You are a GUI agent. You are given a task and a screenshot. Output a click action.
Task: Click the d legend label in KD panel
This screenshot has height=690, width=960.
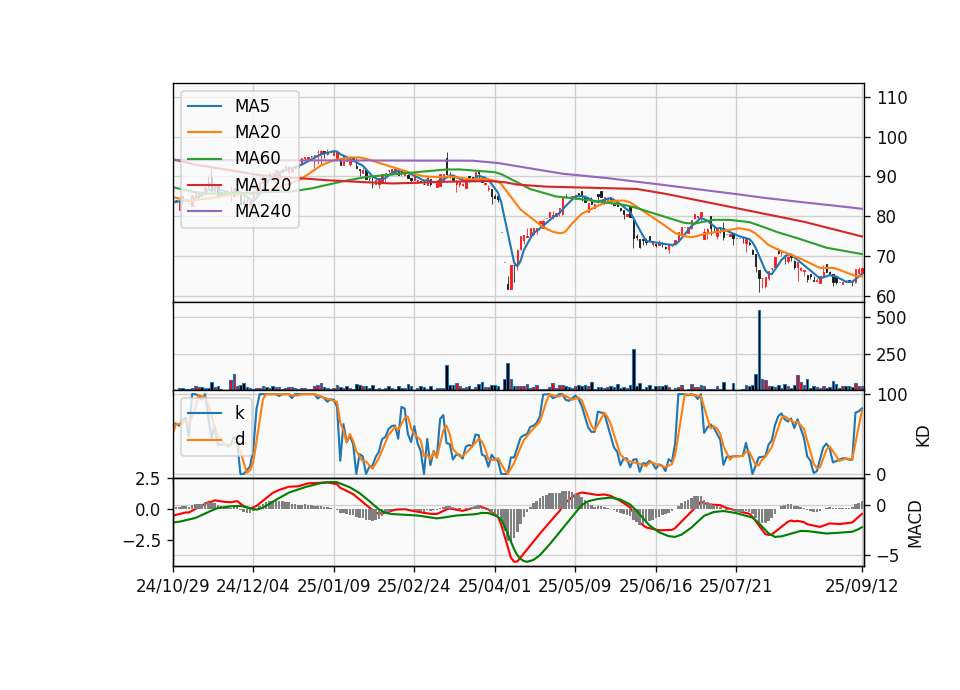(x=239, y=438)
